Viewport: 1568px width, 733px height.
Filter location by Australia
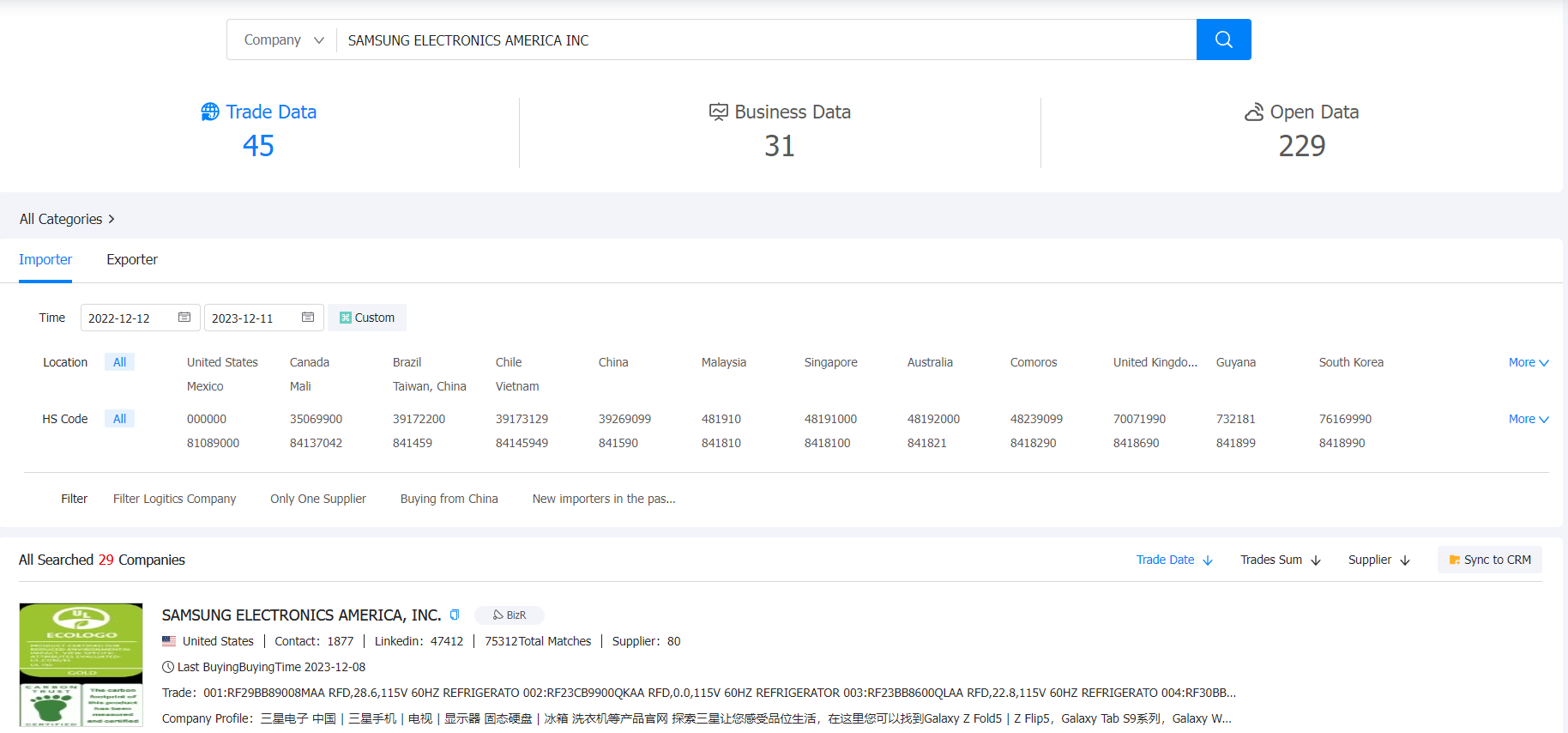[x=930, y=362]
